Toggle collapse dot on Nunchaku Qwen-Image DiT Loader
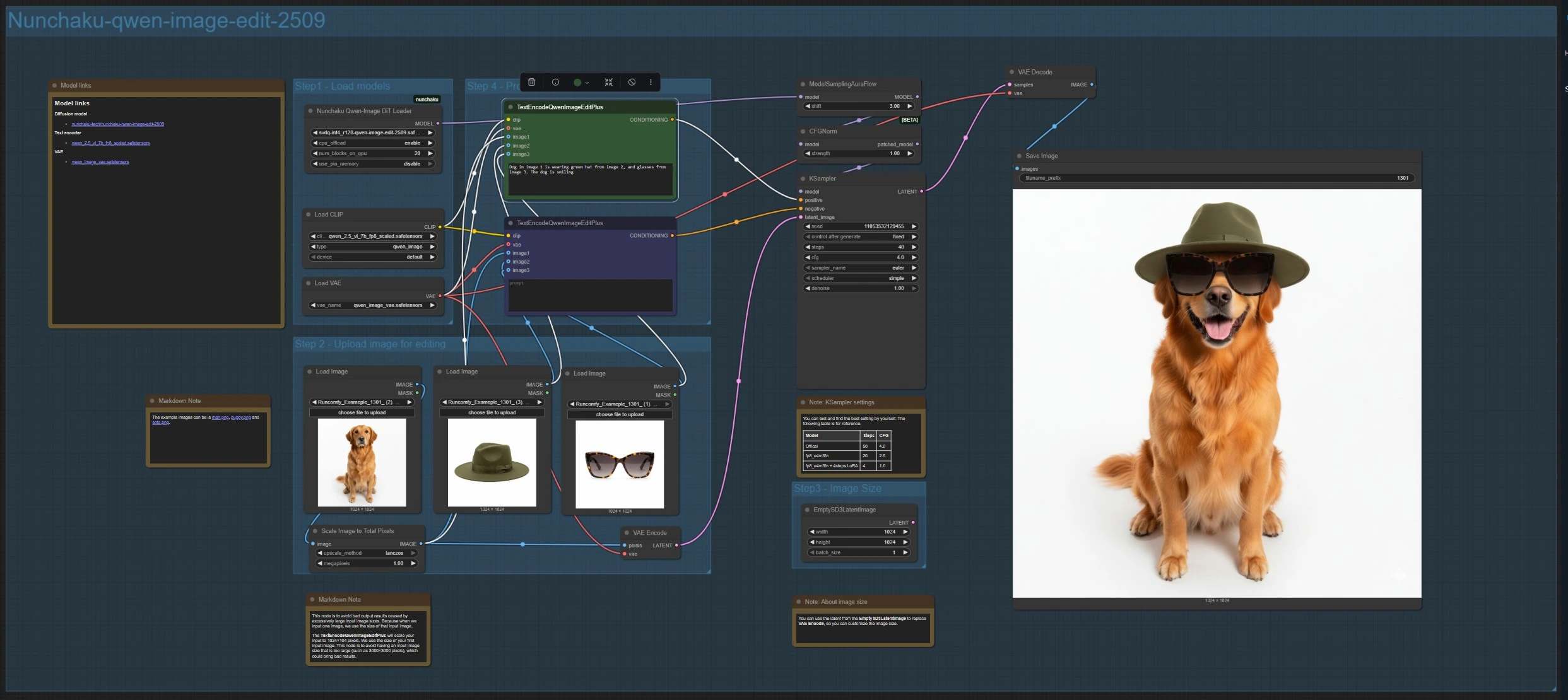Image resolution: width=1568 pixels, height=700 pixels. (310, 111)
